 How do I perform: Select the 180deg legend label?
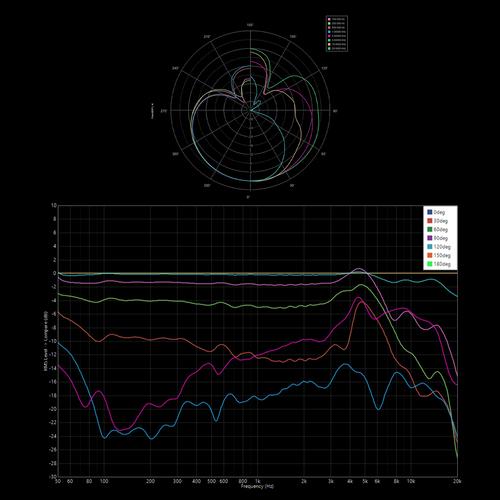pos(442,264)
